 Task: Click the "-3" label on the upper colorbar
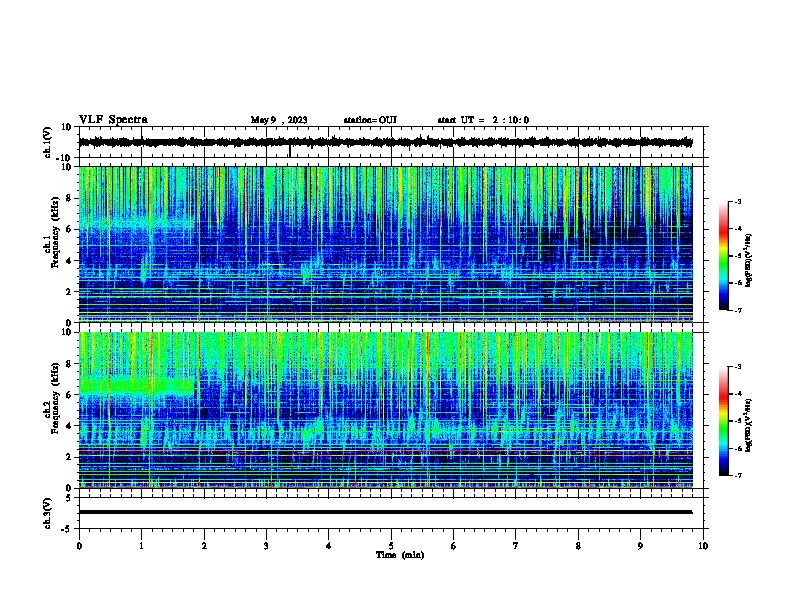tap(738, 202)
